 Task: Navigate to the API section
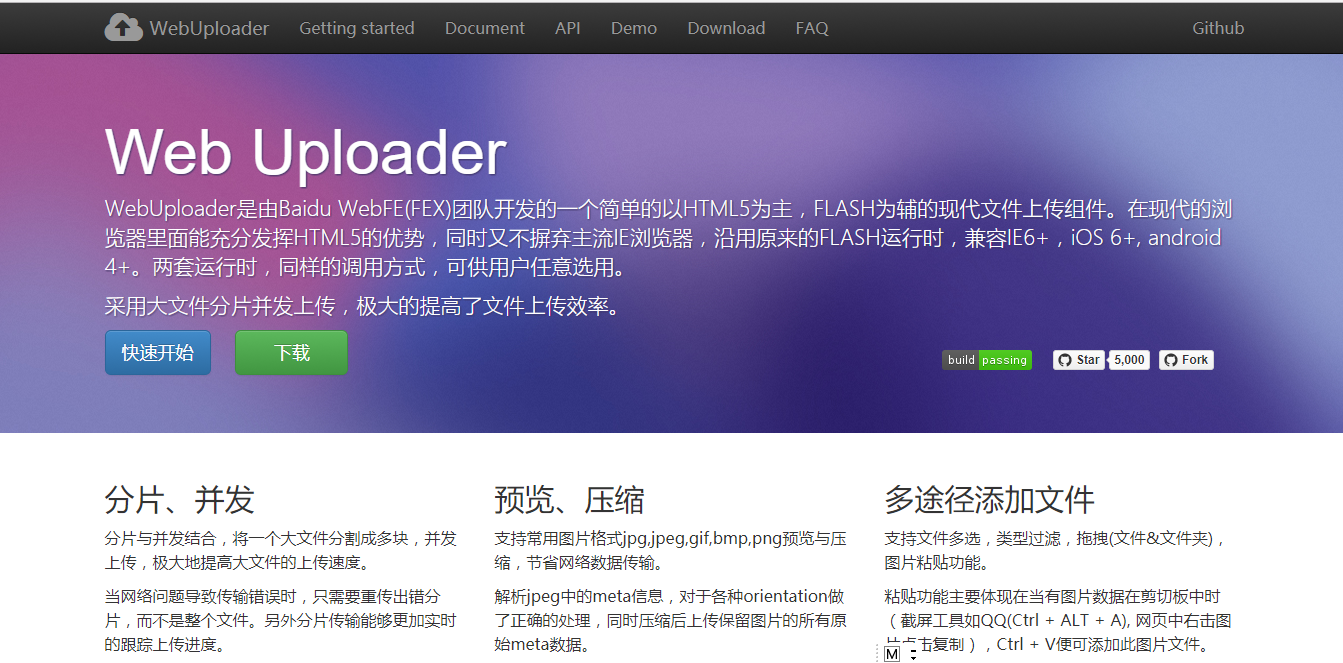(x=567, y=28)
